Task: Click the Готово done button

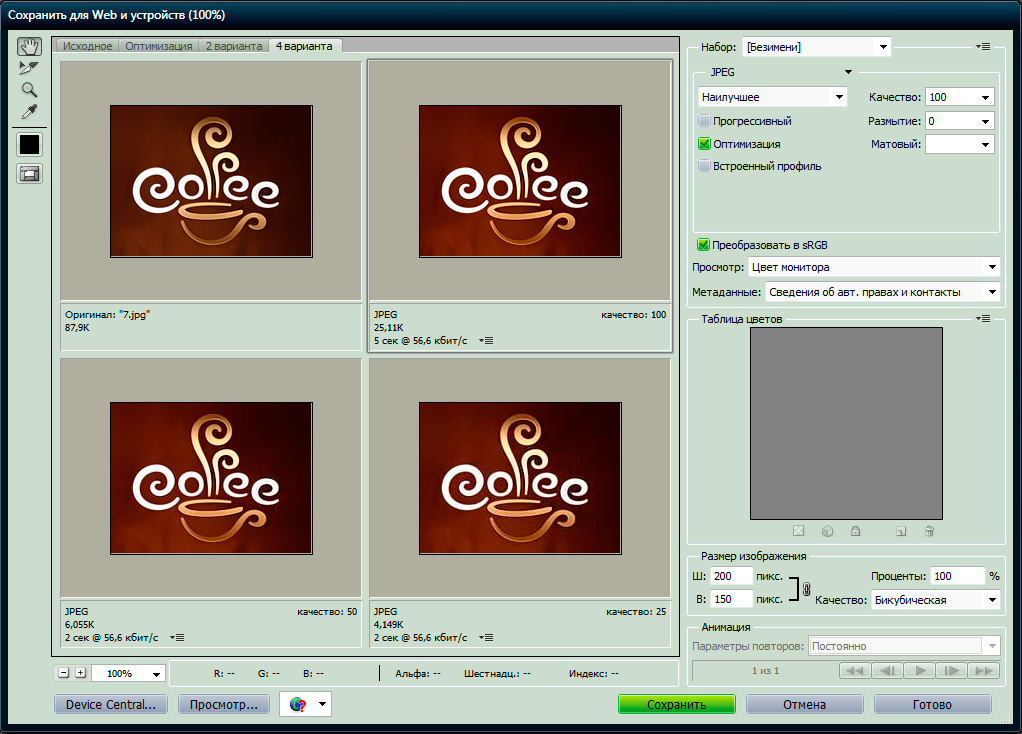Action: (932, 705)
